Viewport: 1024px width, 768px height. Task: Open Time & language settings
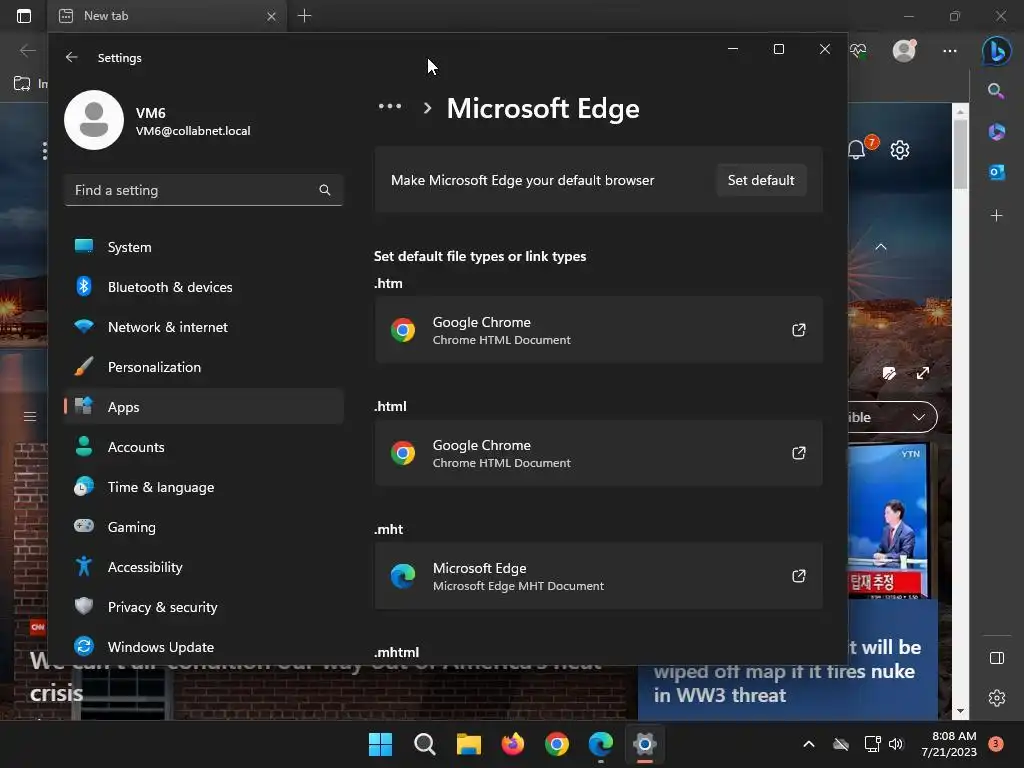pos(203,487)
